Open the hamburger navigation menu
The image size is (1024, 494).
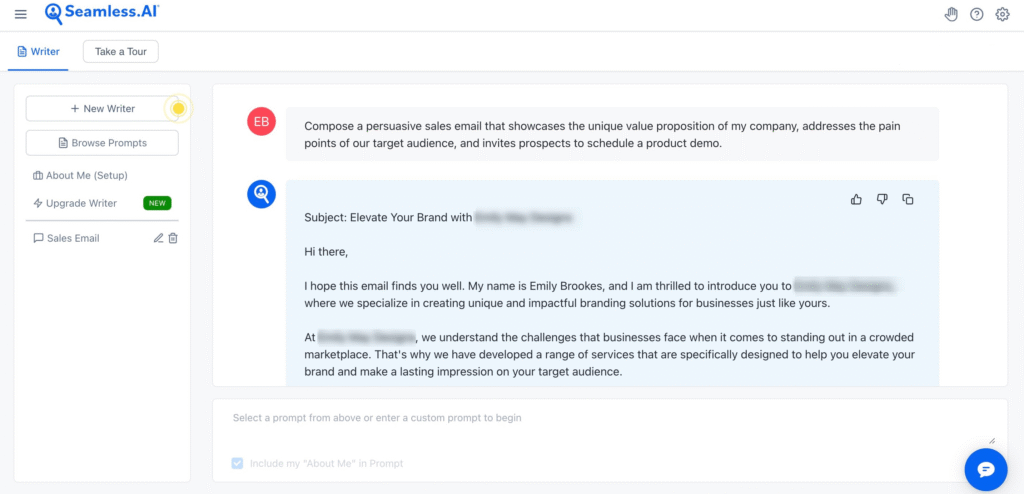tap(21, 14)
